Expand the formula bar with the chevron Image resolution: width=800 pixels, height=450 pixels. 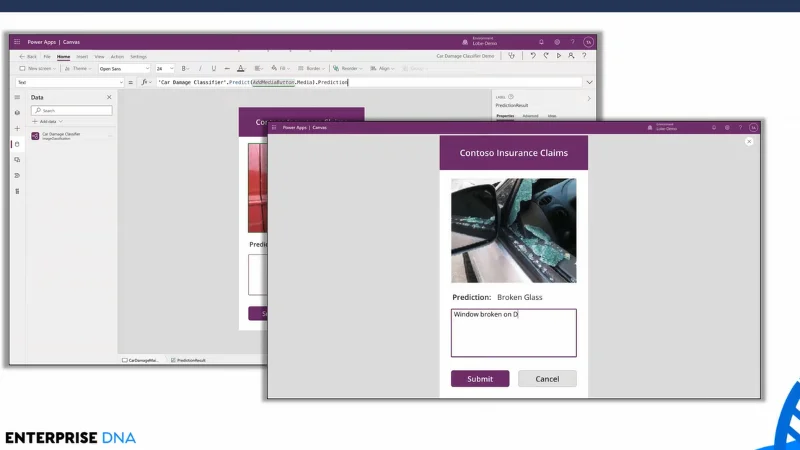(589, 82)
